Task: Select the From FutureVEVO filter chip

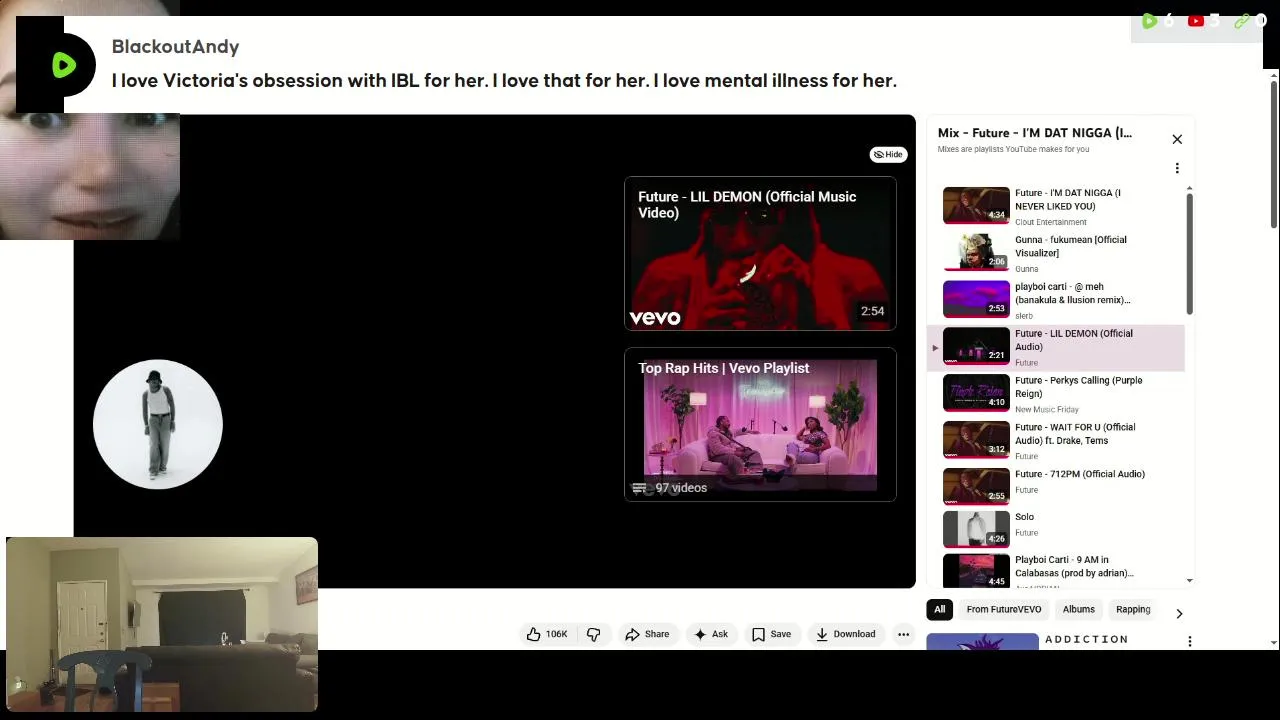Action: pos(1003,609)
